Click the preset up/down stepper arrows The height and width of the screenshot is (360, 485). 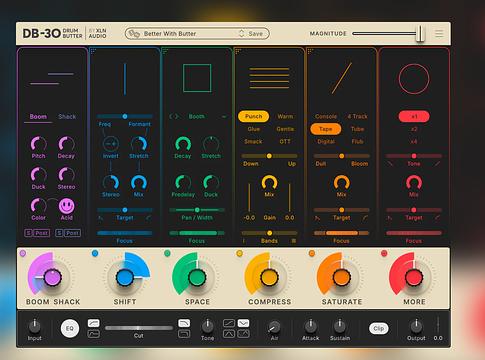(241, 34)
